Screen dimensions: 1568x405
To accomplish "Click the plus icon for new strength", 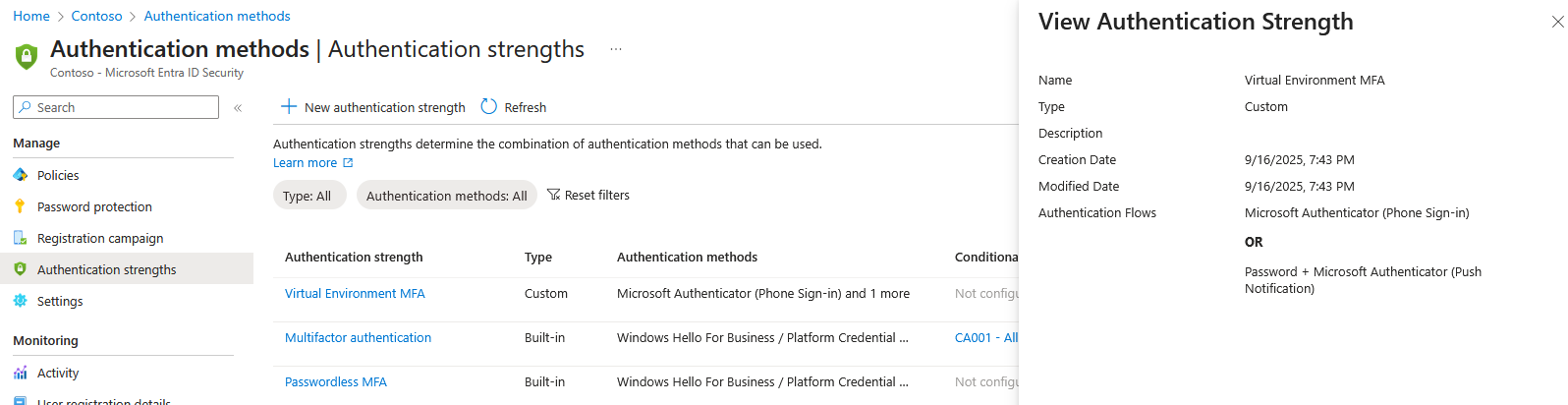I will 289,106.
